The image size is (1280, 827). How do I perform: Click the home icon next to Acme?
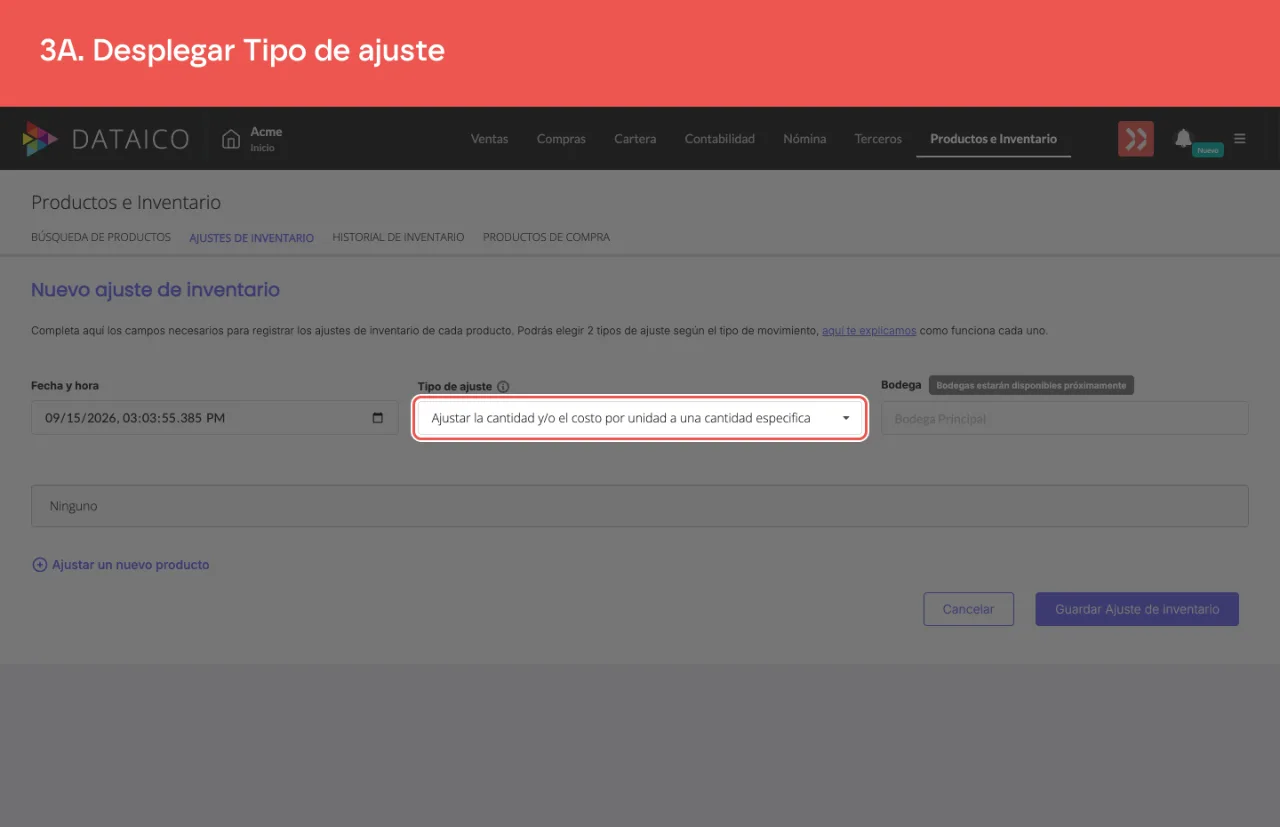pos(231,139)
